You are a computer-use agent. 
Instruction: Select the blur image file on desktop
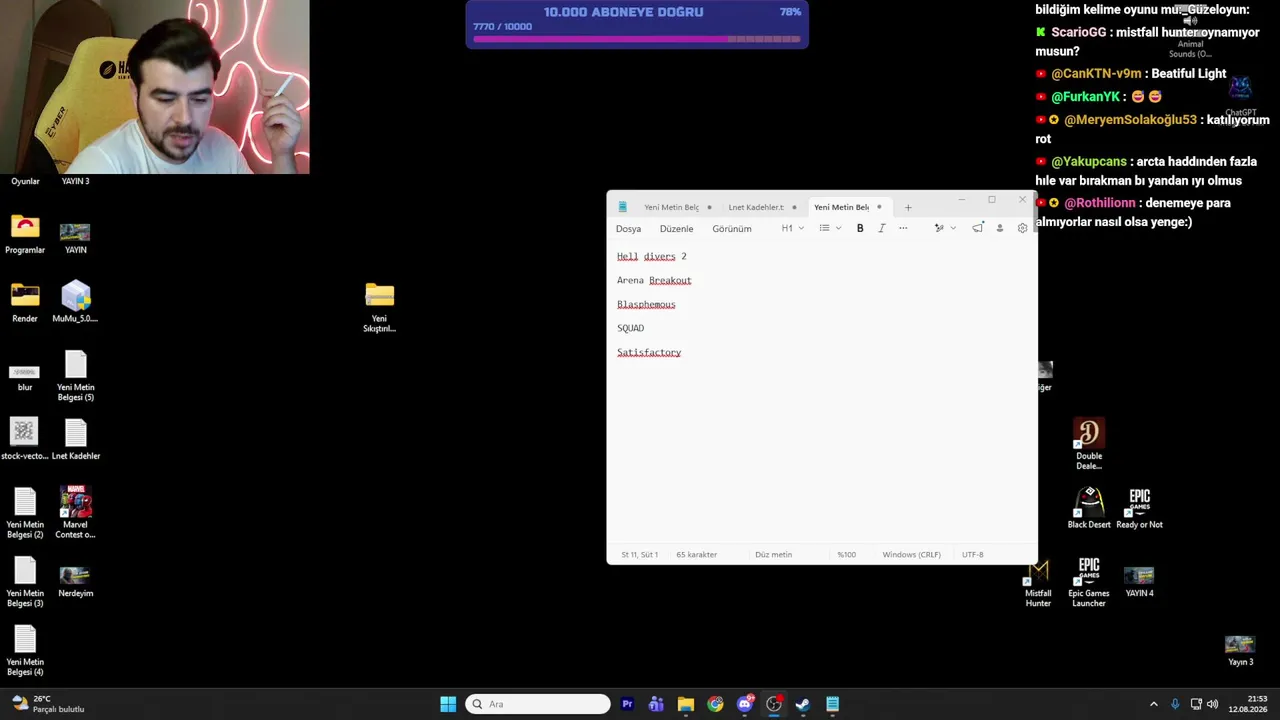[x=25, y=377]
